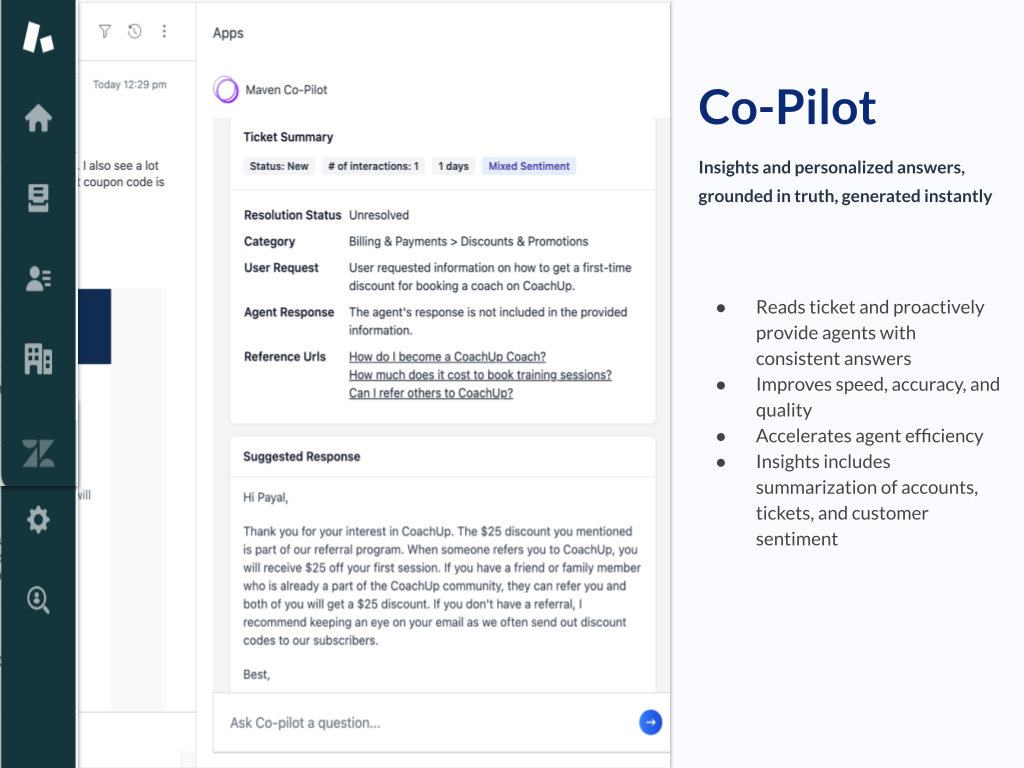Click the Maven Co-Pilot circle logo
This screenshot has height=768, width=1024.
tap(226, 89)
